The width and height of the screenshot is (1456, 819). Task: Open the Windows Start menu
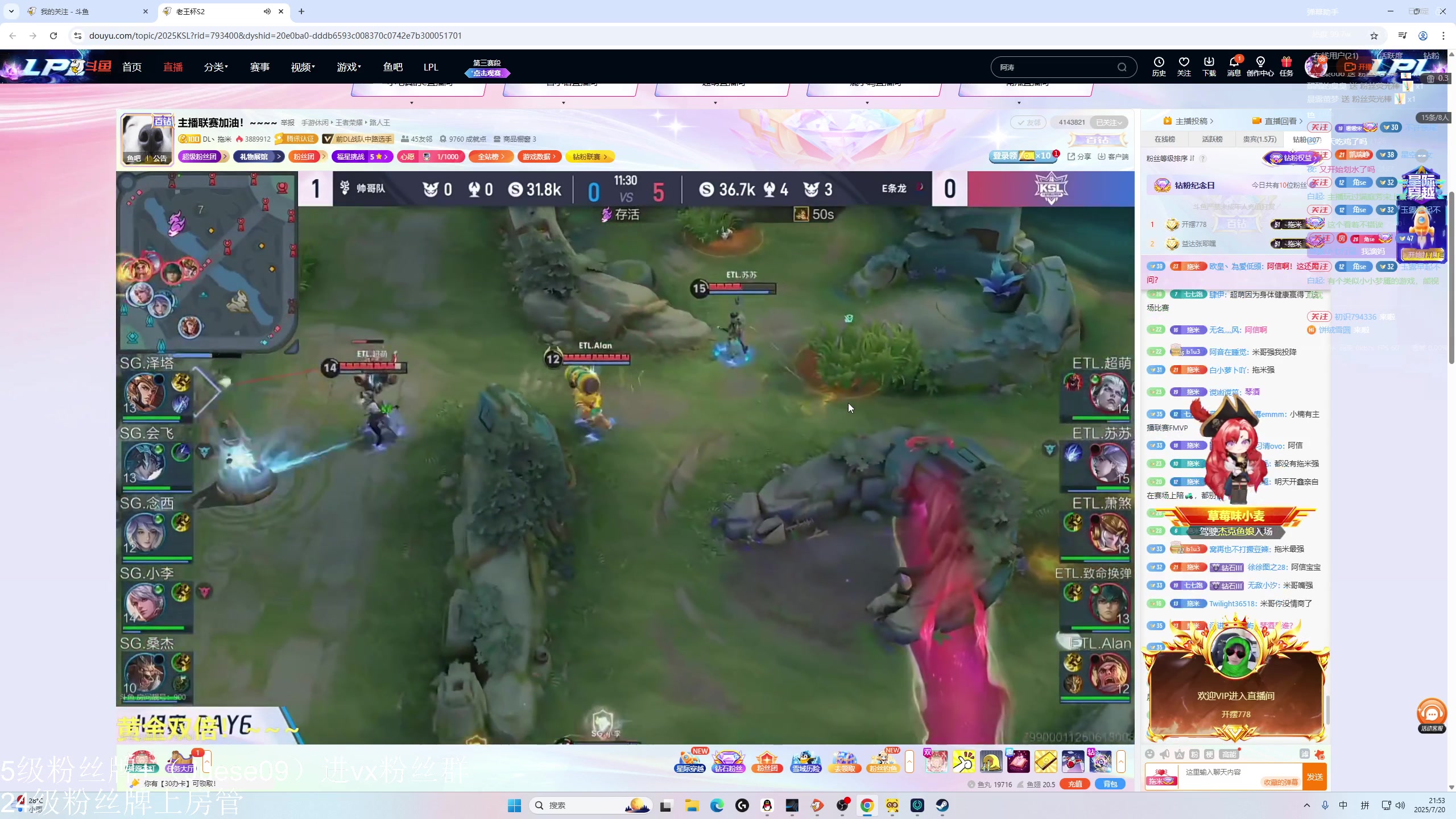click(x=514, y=805)
